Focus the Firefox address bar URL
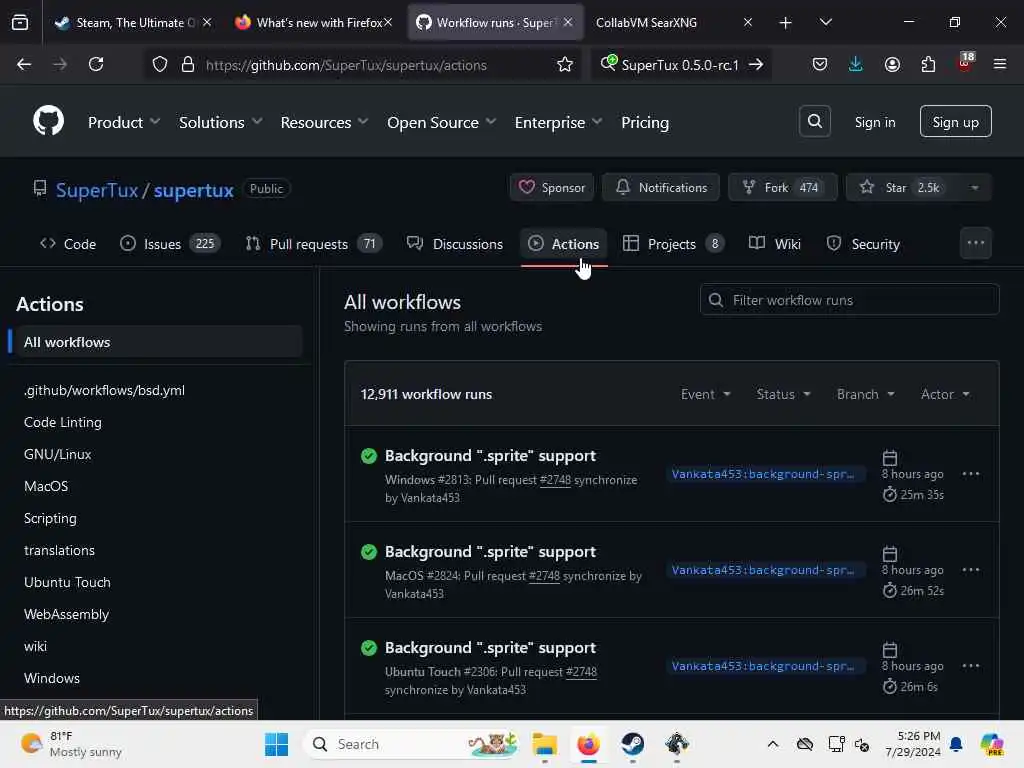Image resolution: width=1024 pixels, height=768 pixels. [x=346, y=65]
